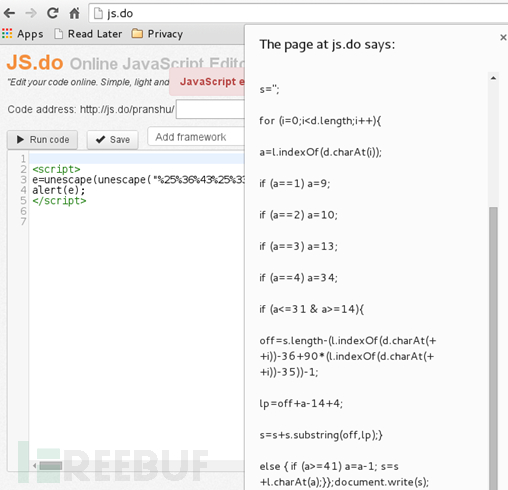The width and height of the screenshot is (508, 490).
Task: Click the alert(e); code line
Action: [x=59, y=190]
